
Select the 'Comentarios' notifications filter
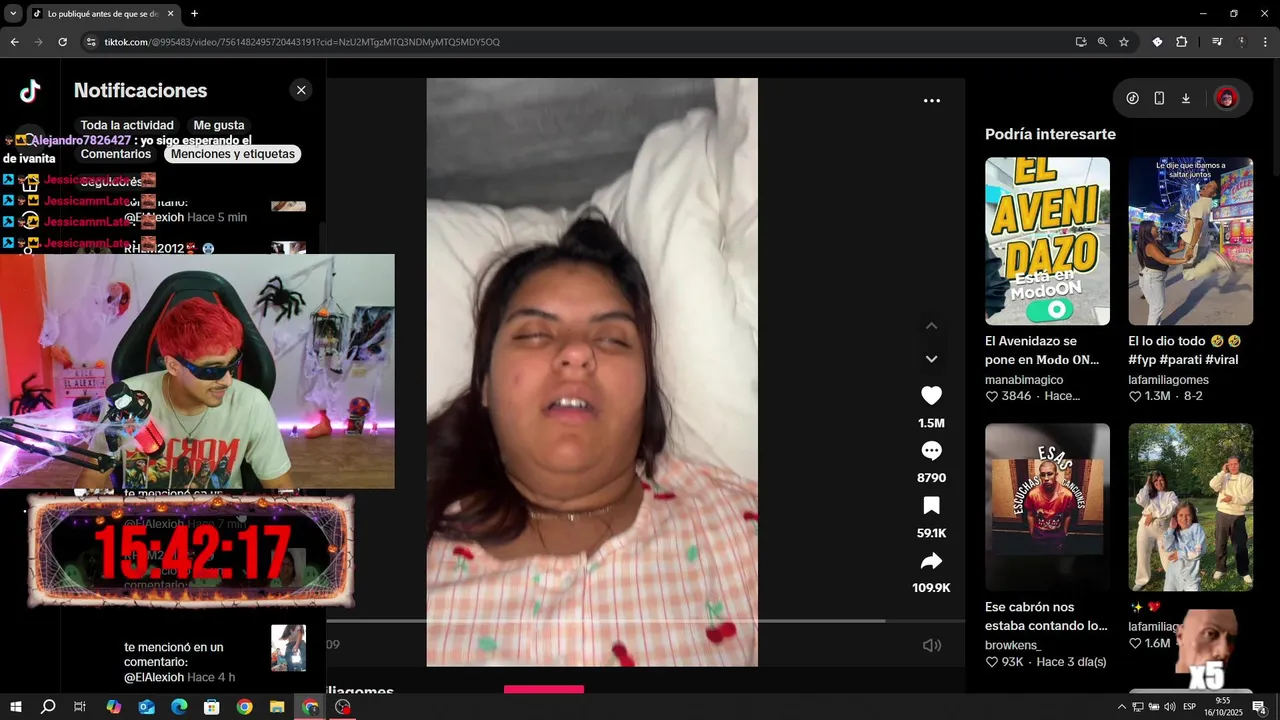(x=116, y=154)
